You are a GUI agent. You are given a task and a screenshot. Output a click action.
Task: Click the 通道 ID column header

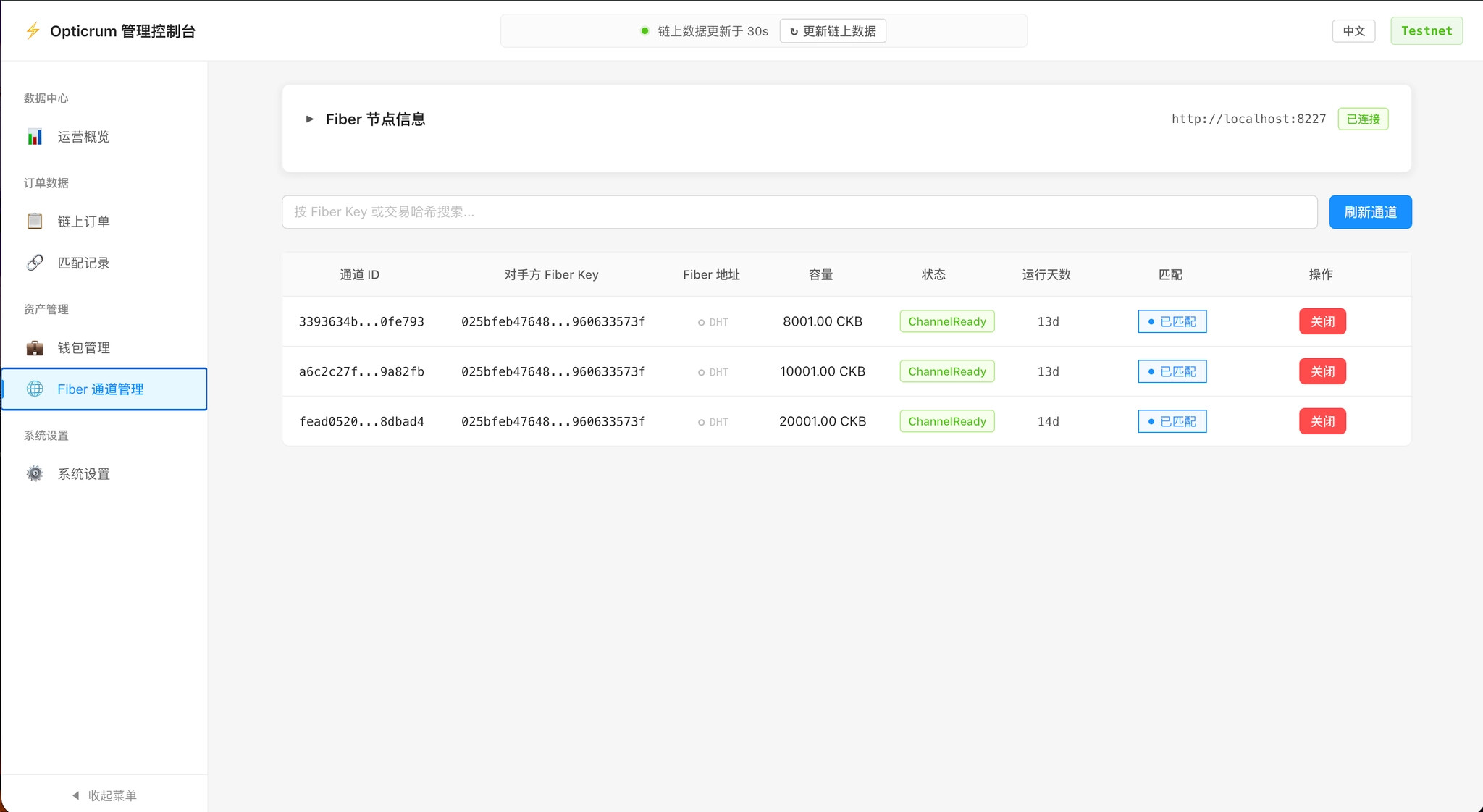coord(360,274)
